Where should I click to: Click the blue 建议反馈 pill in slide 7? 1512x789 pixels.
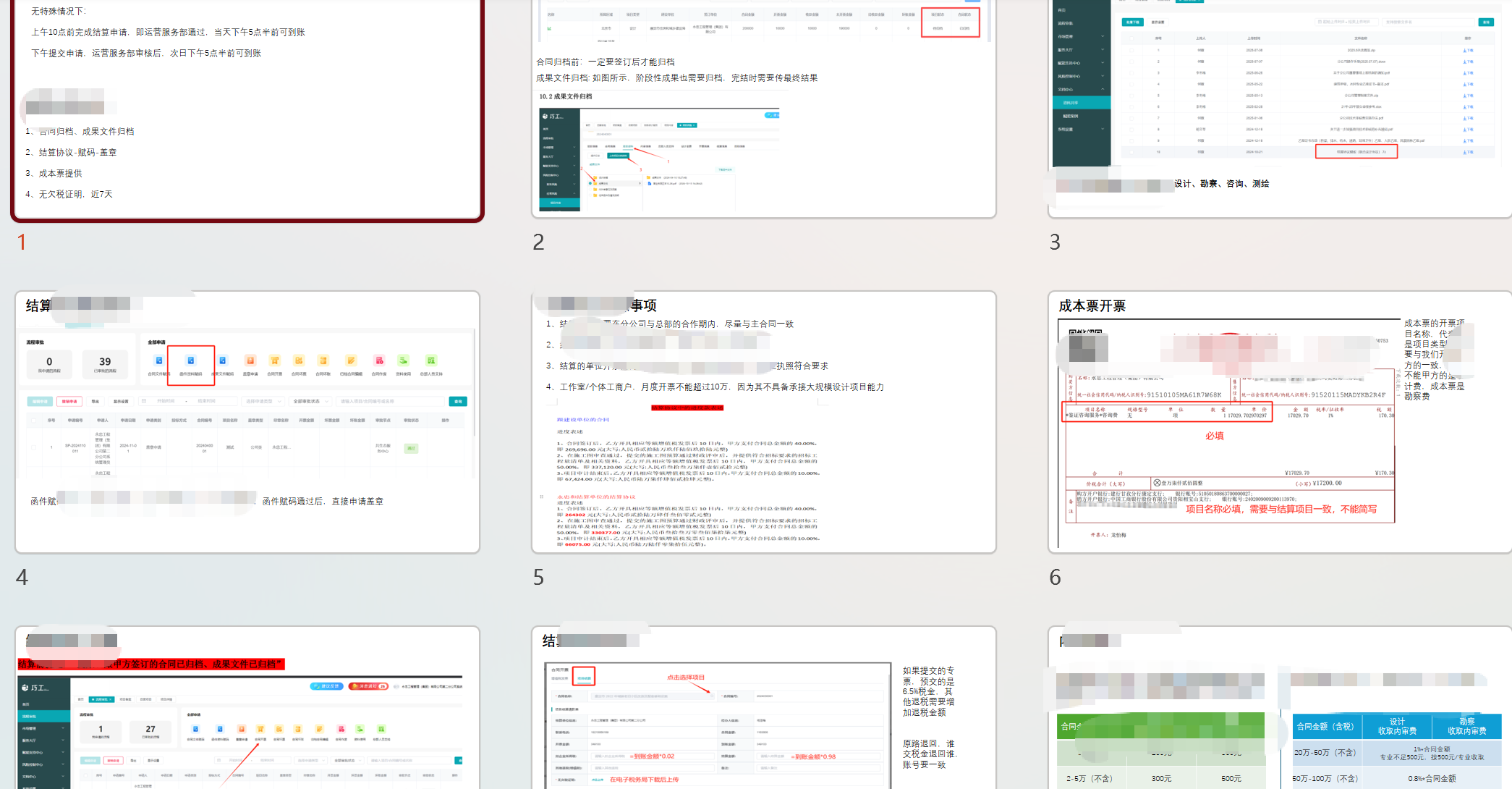click(x=326, y=686)
